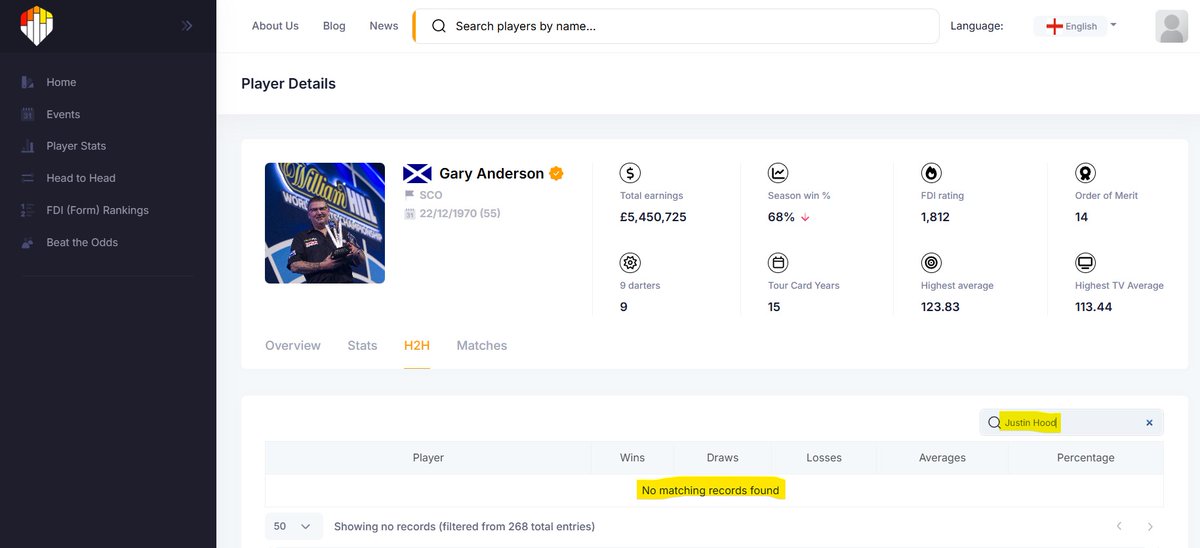Open the About Us link
The height and width of the screenshot is (548, 1200).
coord(275,26)
